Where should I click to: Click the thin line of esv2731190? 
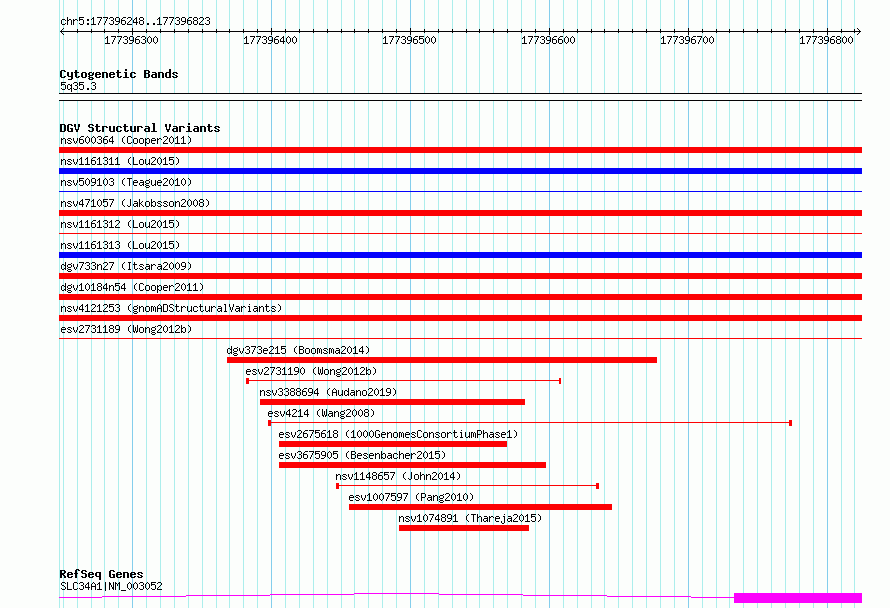click(404, 381)
